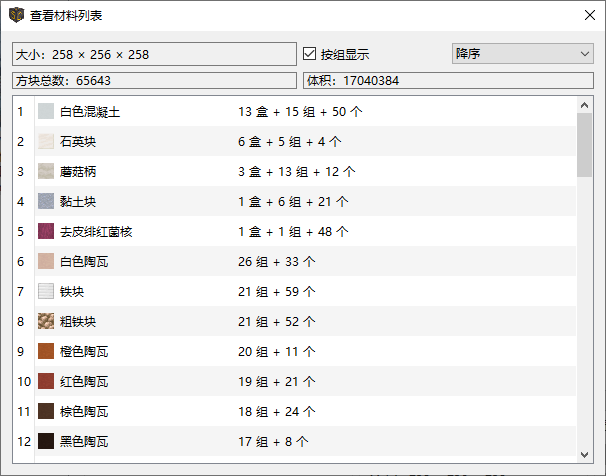Viewport: 606px width, 476px height.
Task: Select the 白色陶瓦 row name
Action: click(x=84, y=262)
